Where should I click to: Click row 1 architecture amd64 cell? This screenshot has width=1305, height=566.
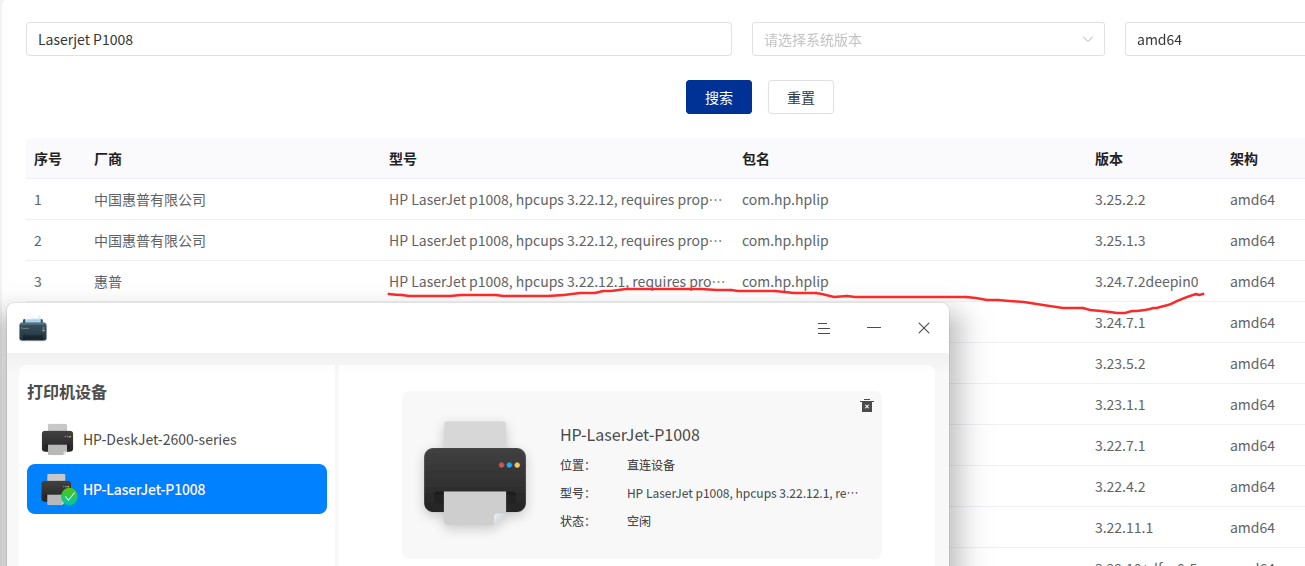point(1252,200)
